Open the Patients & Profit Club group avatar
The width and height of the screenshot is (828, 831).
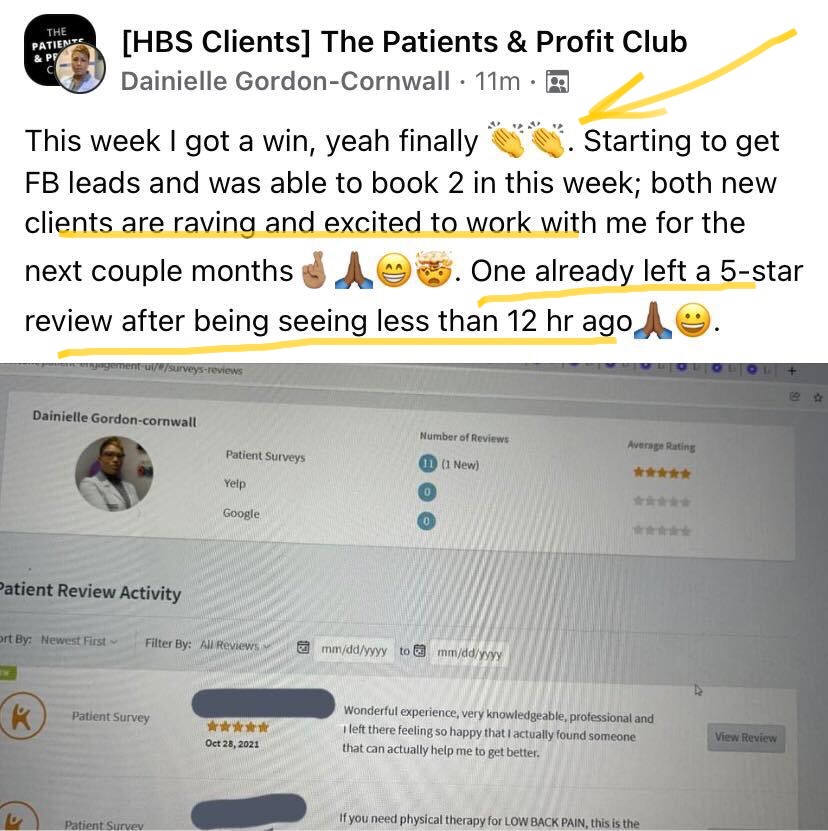[59, 50]
